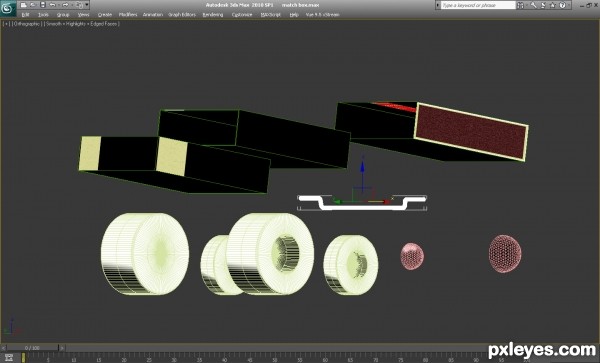Viewport: 600px width, 363px height.
Task: Click the arrow left of the search field
Action: (438, 5)
